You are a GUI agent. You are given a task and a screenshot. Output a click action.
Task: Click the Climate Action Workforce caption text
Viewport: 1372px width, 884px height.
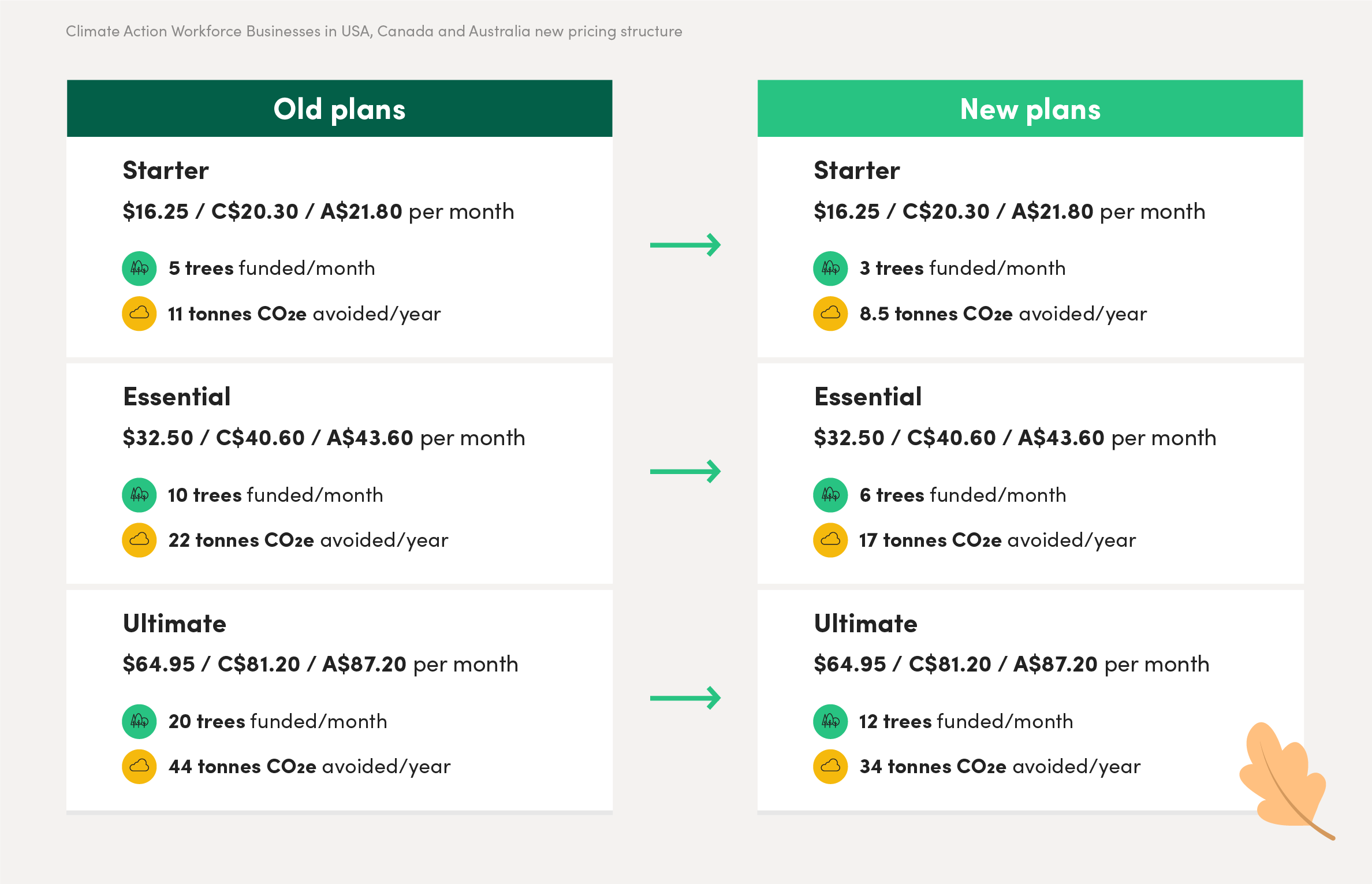click(x=374, y=31)
